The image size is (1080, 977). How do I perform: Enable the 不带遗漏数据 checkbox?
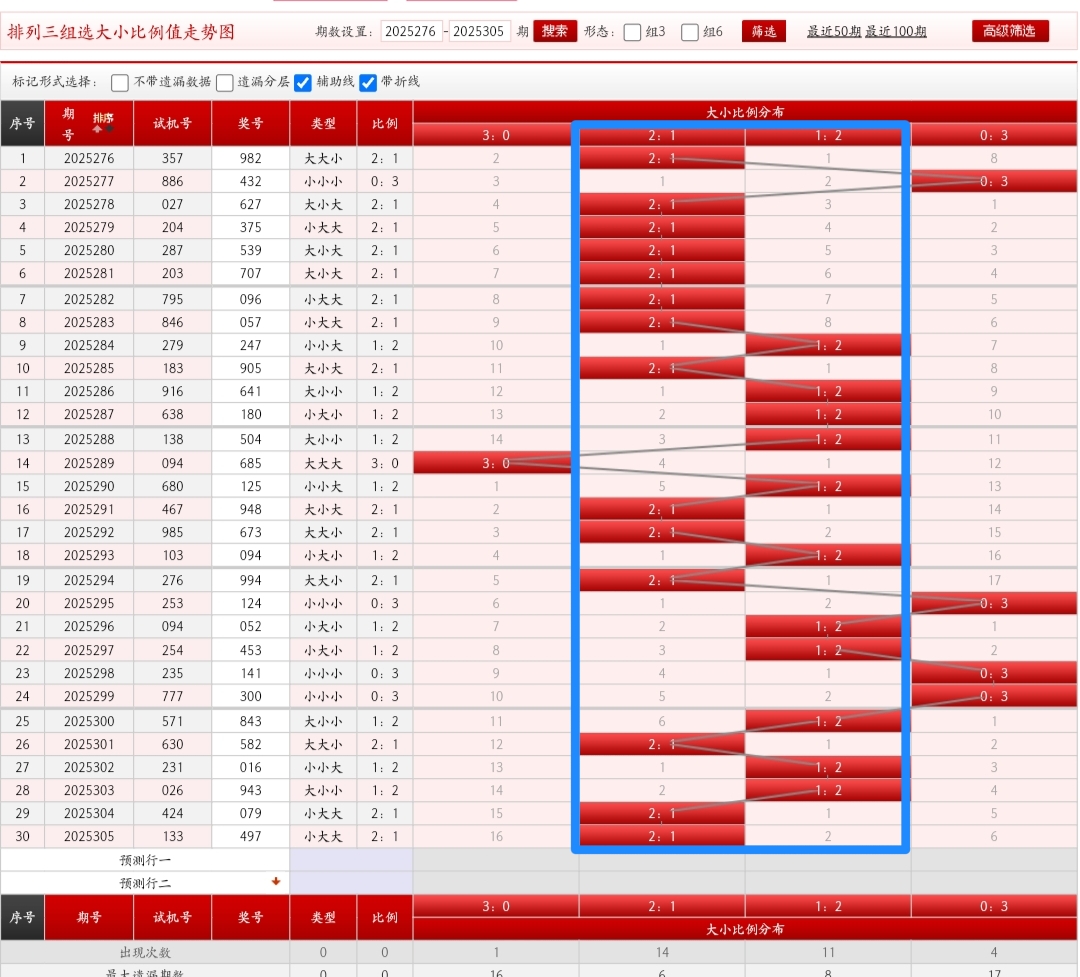pyautogui.click(x=120, y=82)
